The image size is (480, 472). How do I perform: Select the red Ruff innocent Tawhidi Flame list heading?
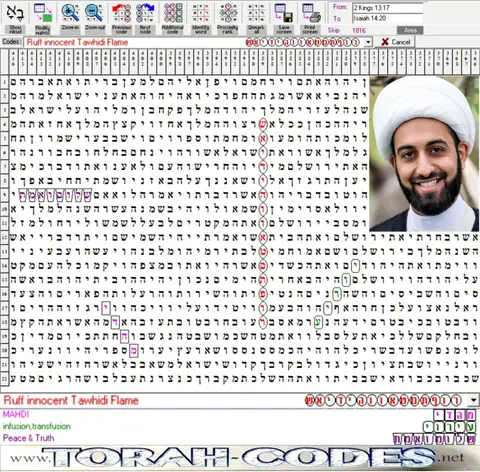71,400
